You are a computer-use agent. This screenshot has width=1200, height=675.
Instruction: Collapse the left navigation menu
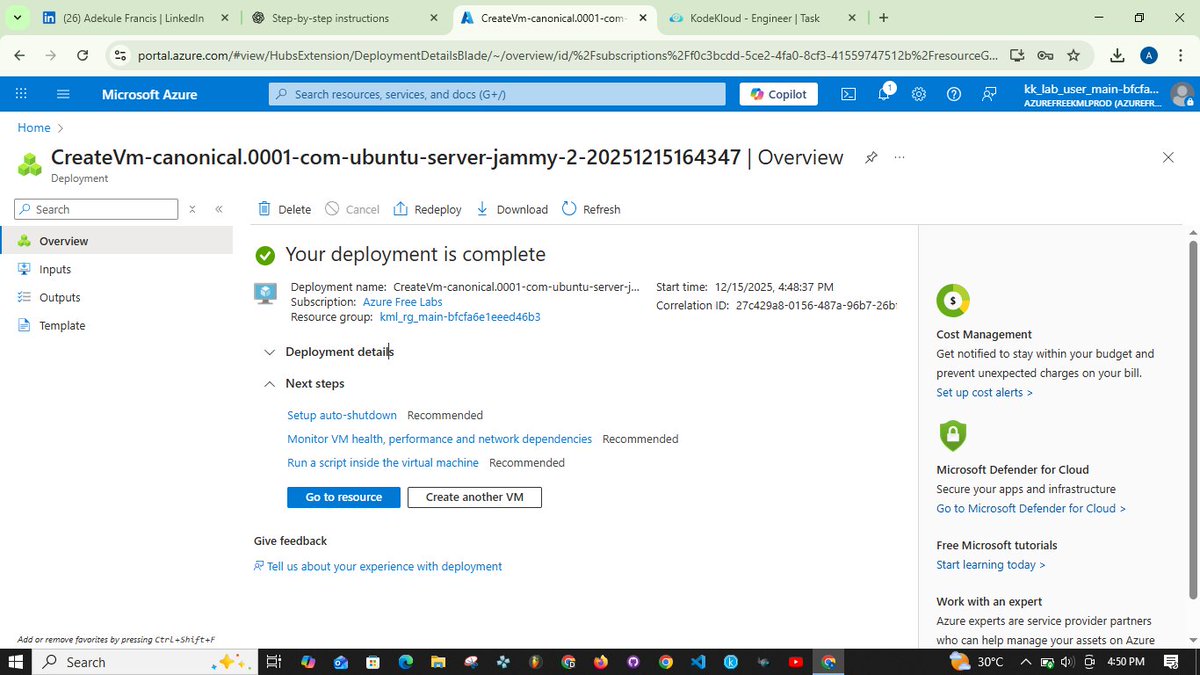click(219, 209)
